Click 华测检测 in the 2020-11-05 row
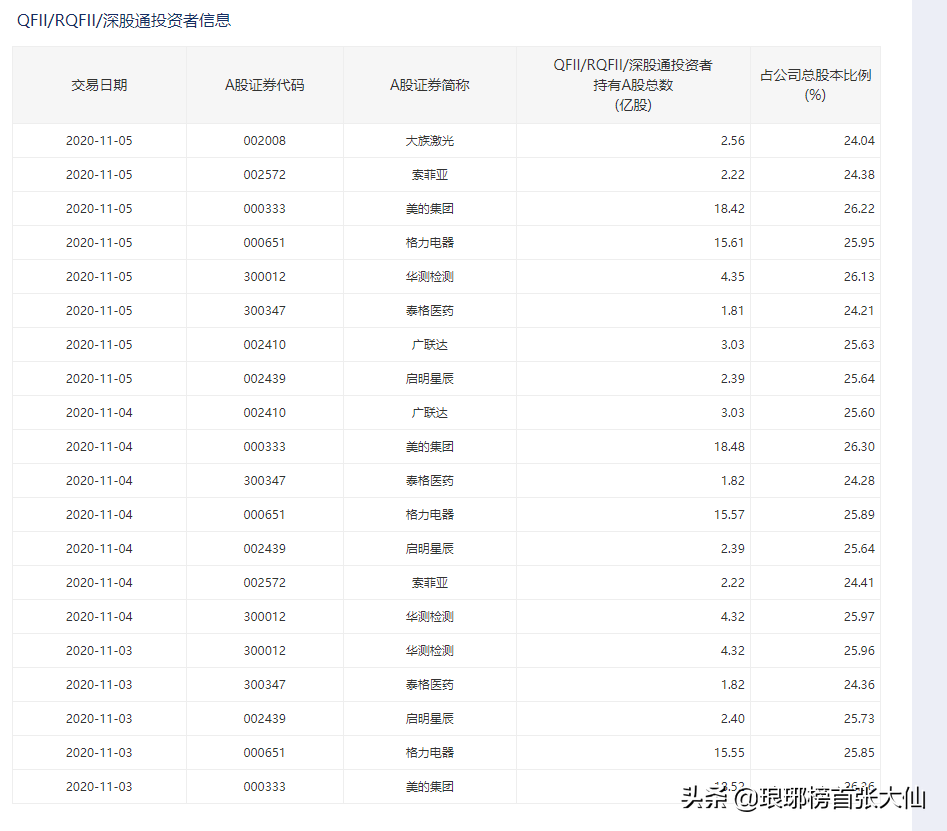Screen dimensions: 947x831 click(x=429, y=277)
